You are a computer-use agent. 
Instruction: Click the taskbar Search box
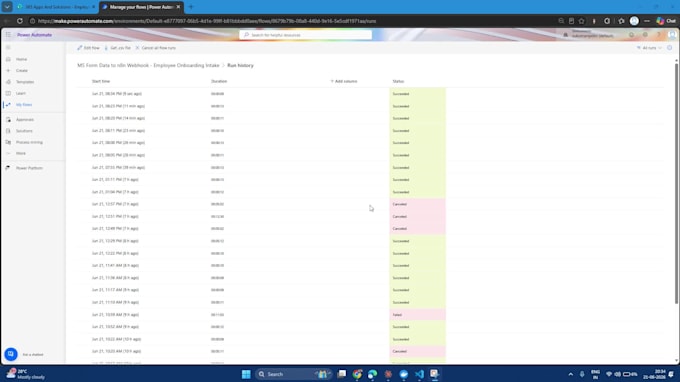click(293, 374)
